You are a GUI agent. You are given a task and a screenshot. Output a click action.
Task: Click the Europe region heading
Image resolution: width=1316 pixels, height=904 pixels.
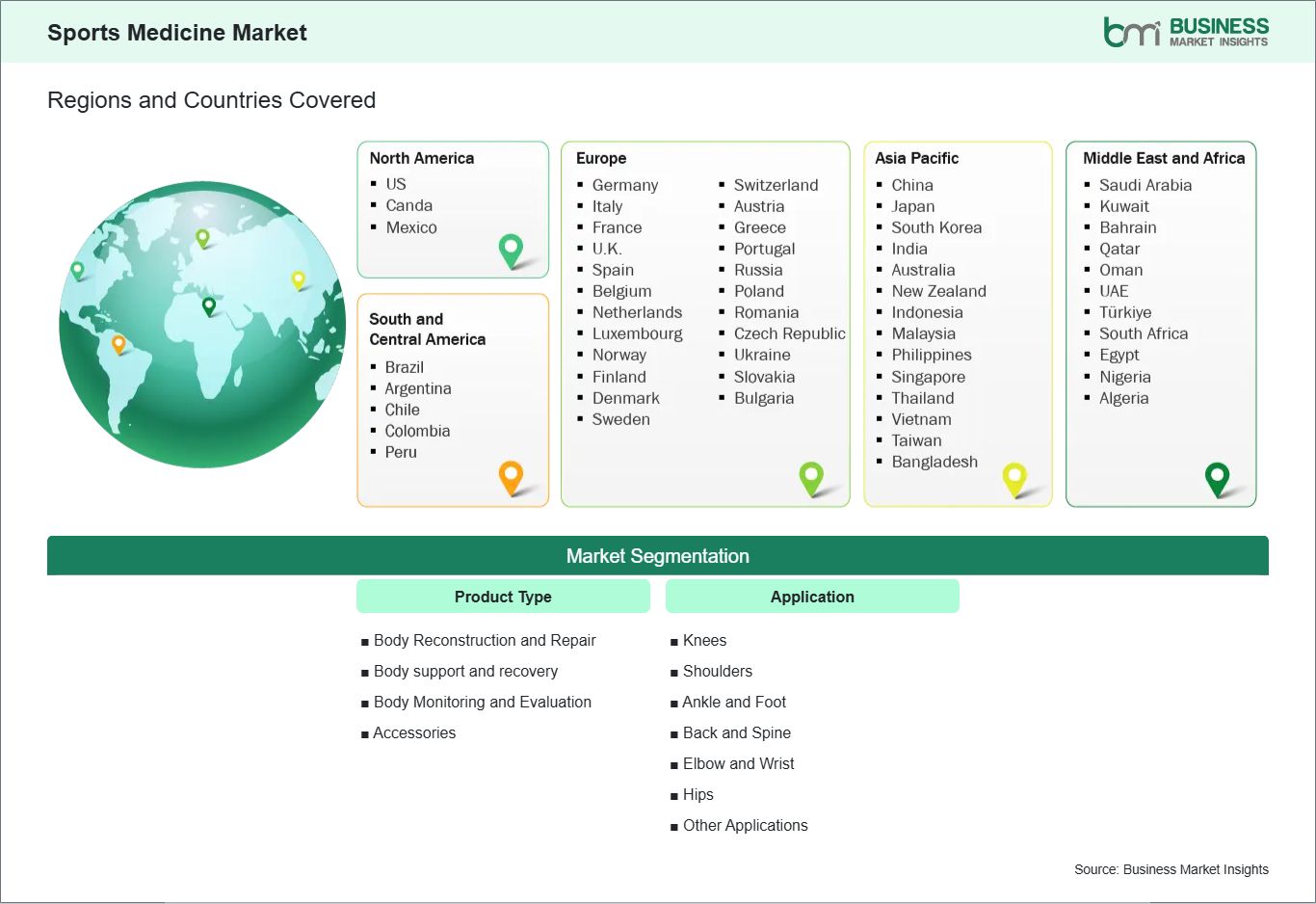pyautogui.click(x=601, y=158)
